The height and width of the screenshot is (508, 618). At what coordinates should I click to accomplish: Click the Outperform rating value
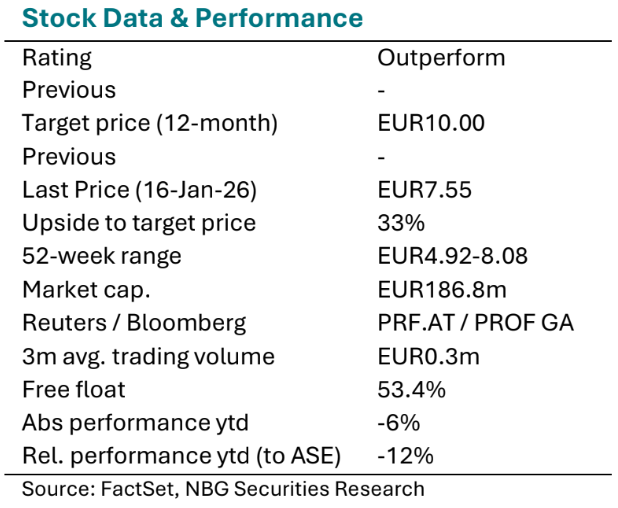[x=441, y=57]
